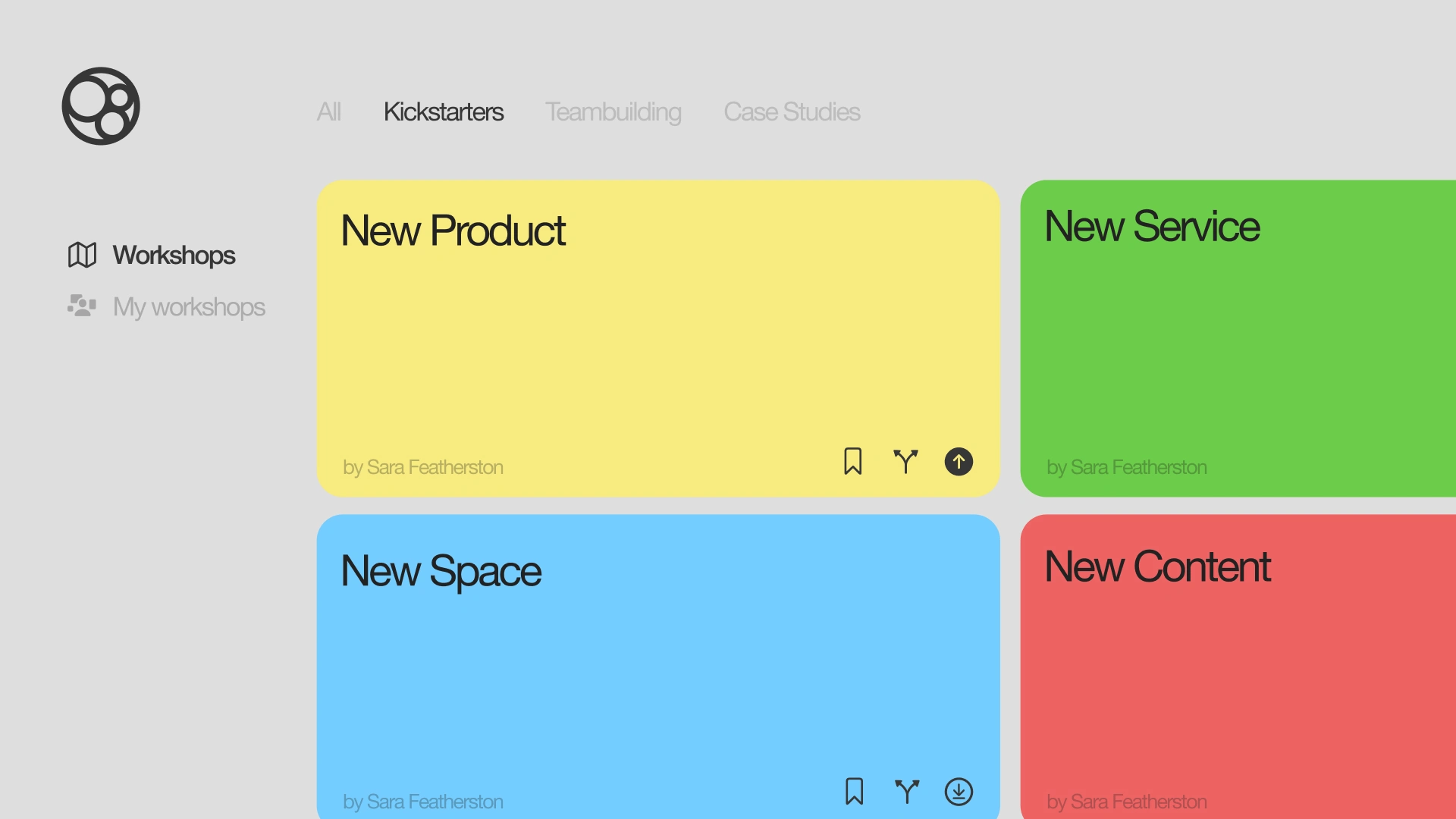Image resolution: width=1456 pixels, height=819 pixels.
Task: Click upload arrow icon on New Product
Action: 959,461
